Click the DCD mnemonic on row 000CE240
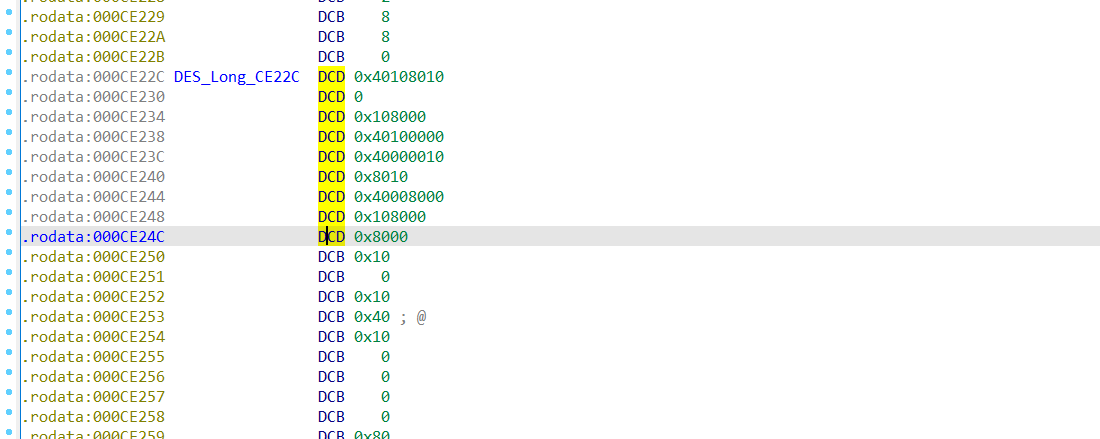1100x439 pixels. point(331,177)
